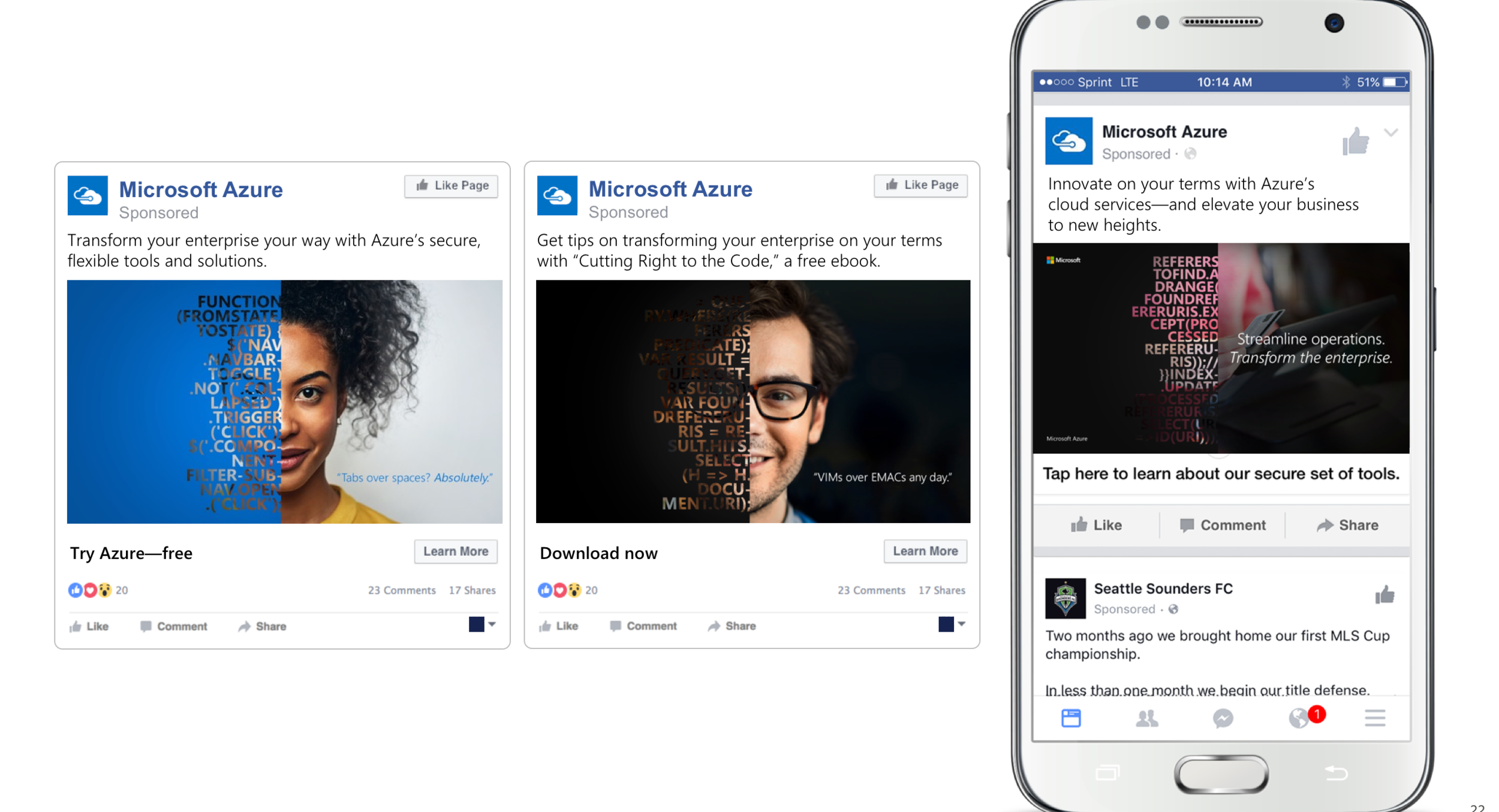The height and width of the screenshot is (812, 1499).
Task: Tap the 10:14 AM clock in status bar
Action: point(1224,82)
